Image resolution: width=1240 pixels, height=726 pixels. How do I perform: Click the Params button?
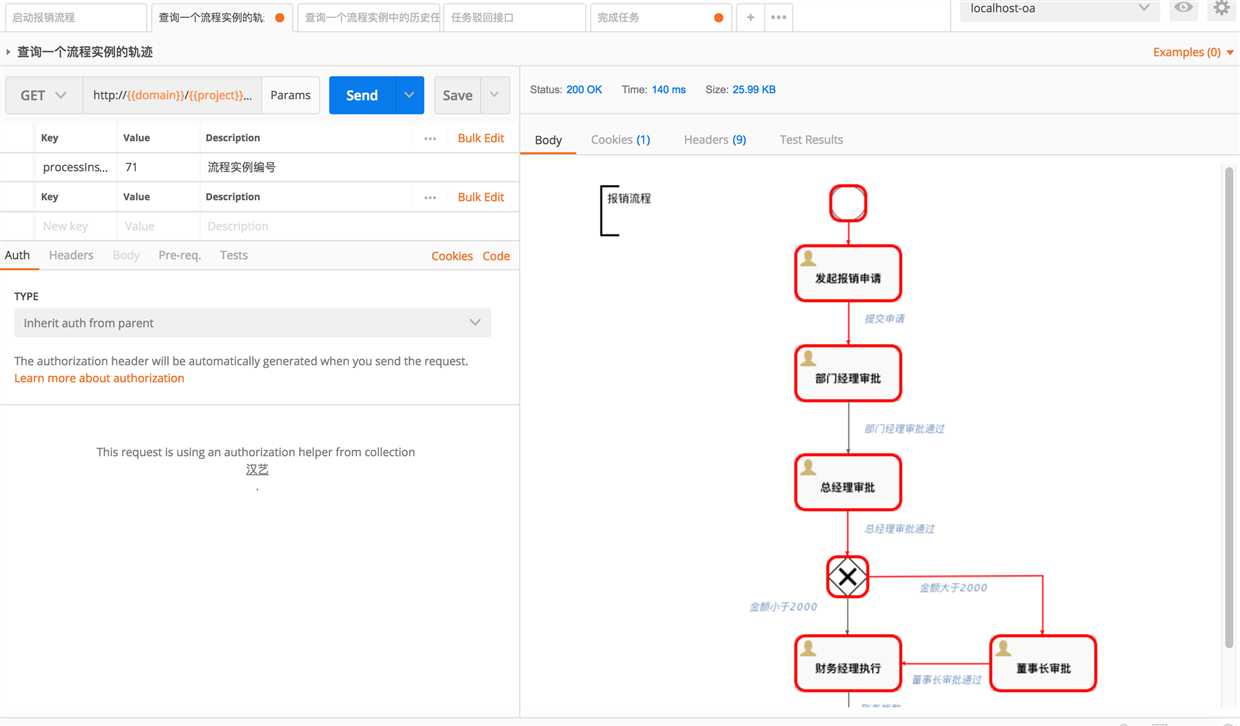[291, 95]
